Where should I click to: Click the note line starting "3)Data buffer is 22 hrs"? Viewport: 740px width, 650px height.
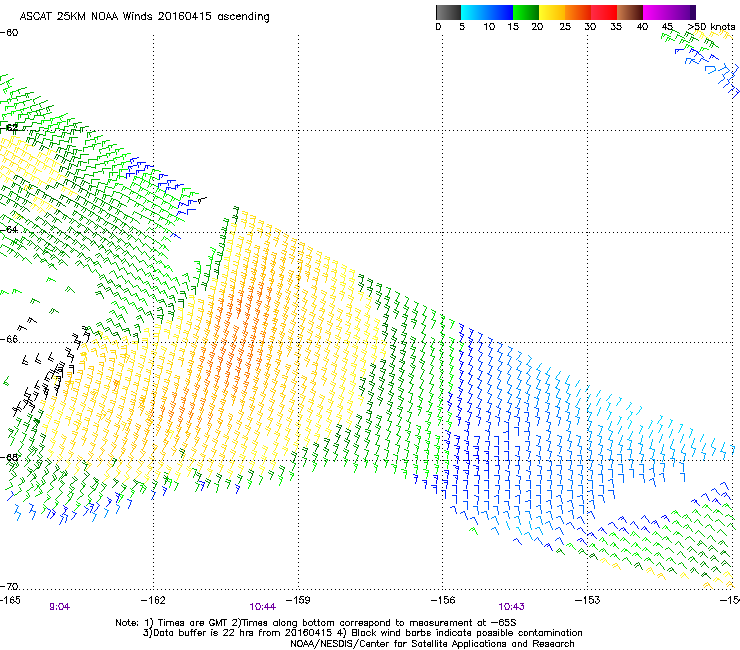[362, 633]
